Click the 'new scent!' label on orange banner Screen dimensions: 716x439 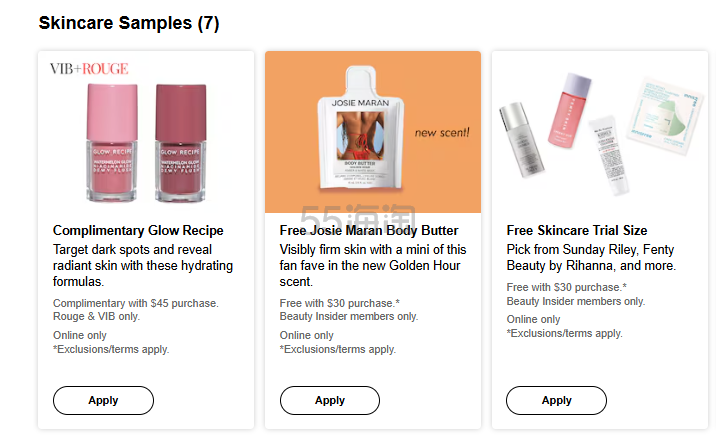click(442, 132)
